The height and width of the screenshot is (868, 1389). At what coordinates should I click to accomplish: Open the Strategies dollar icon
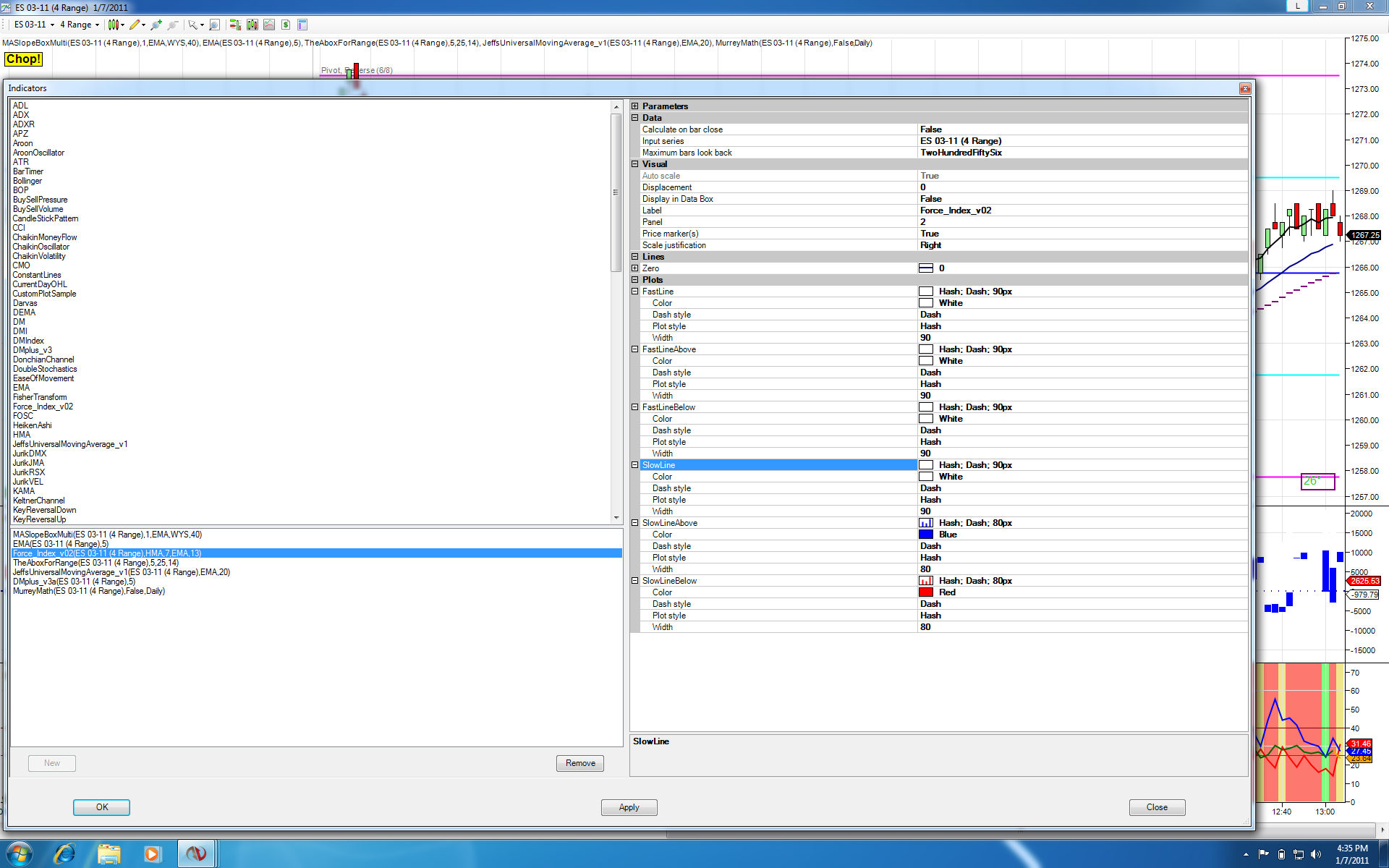pyautogui.click(x=286, y=25)
